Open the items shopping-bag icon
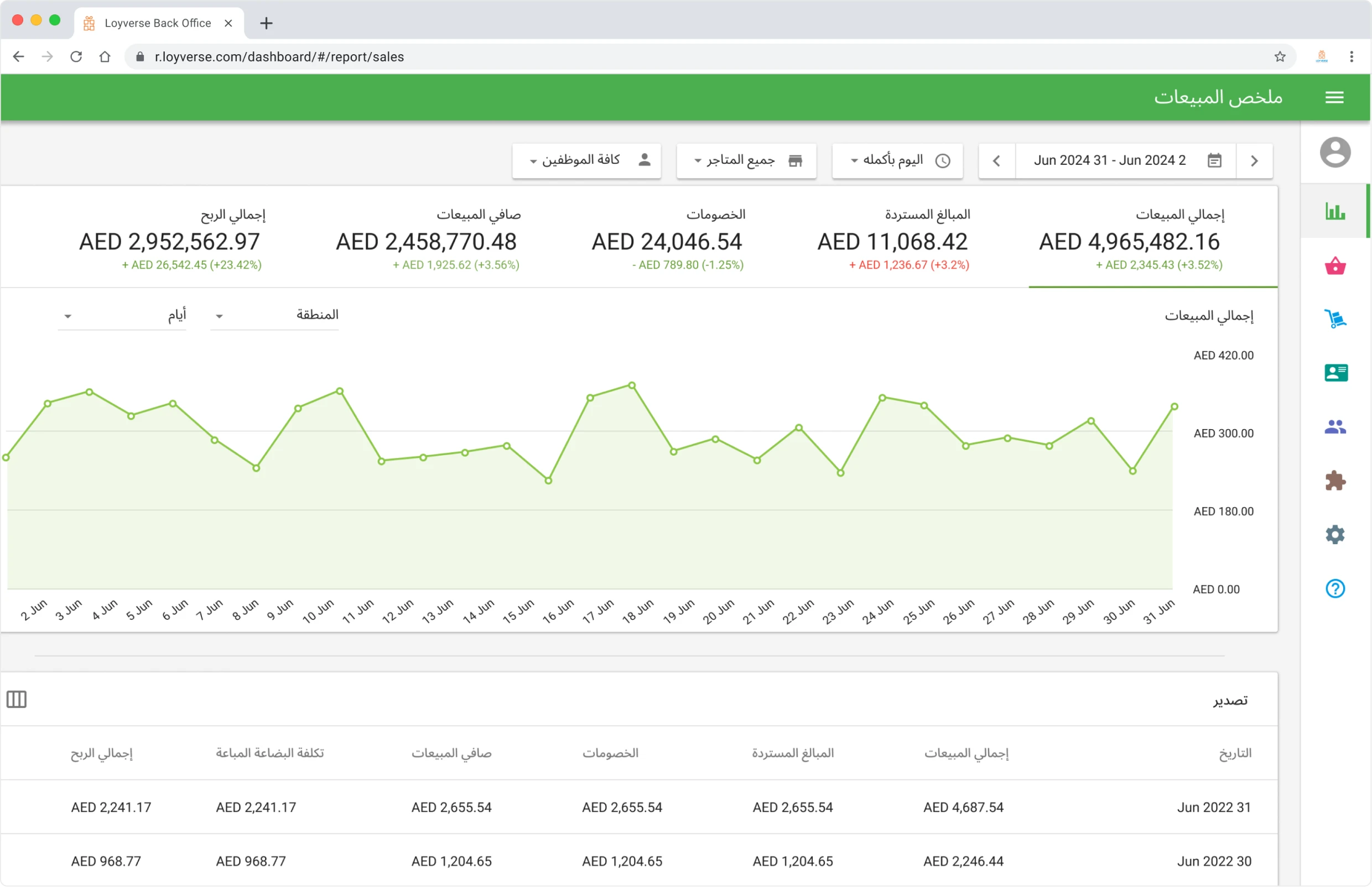Screen dimensions: 1372x887 [1335, 265]
